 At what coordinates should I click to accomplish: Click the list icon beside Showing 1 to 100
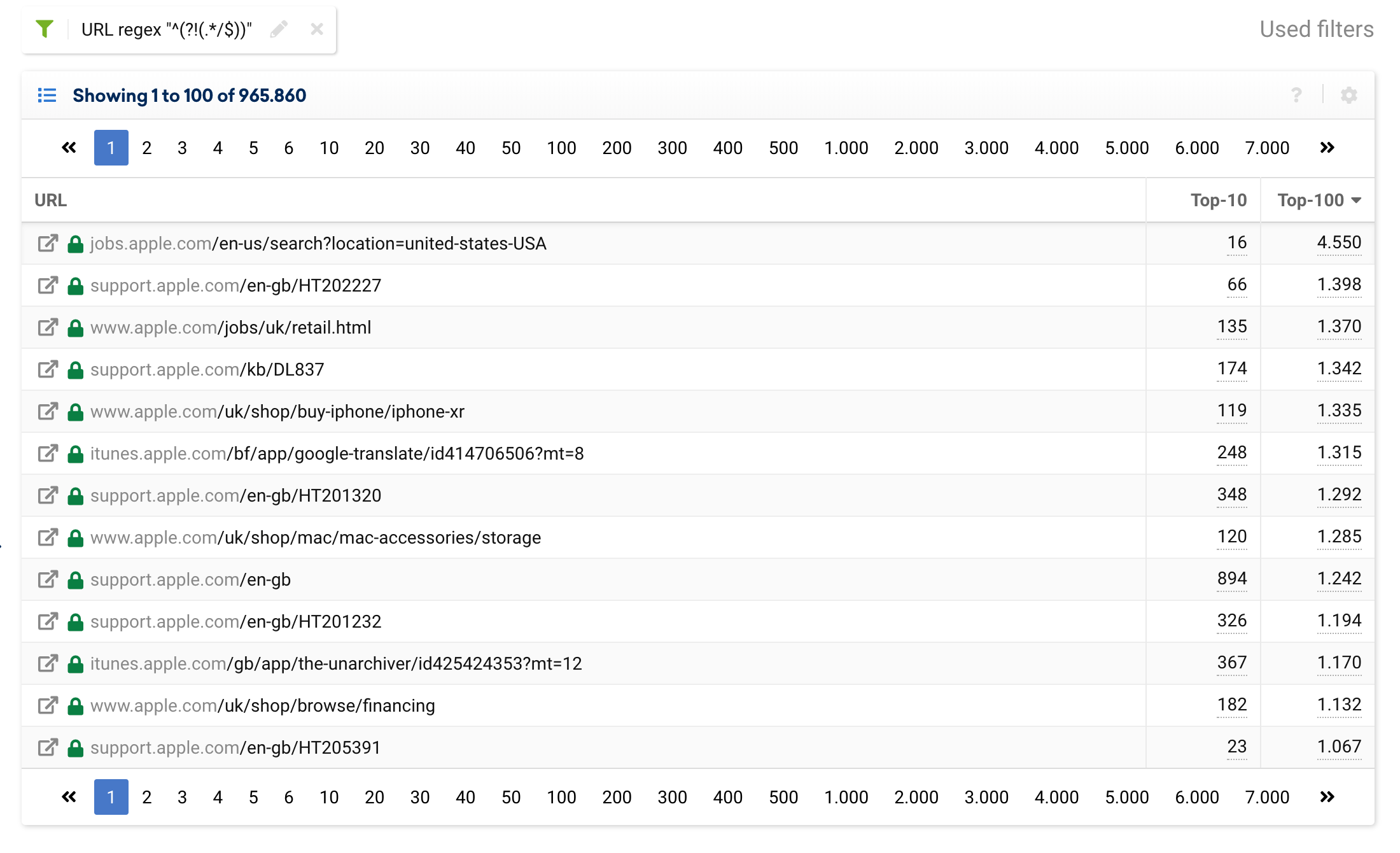(47, 95)
